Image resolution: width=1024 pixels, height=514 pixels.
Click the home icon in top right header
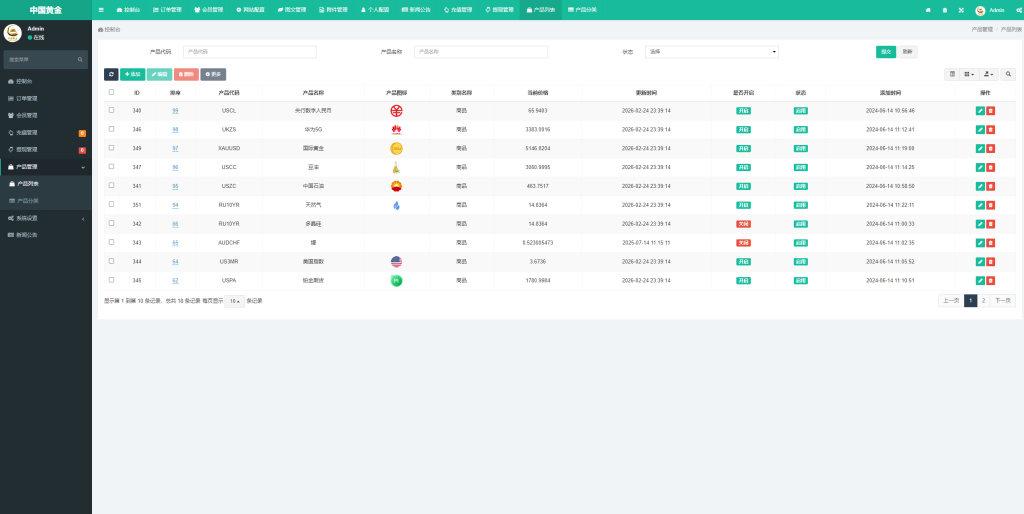click(928, 10)
